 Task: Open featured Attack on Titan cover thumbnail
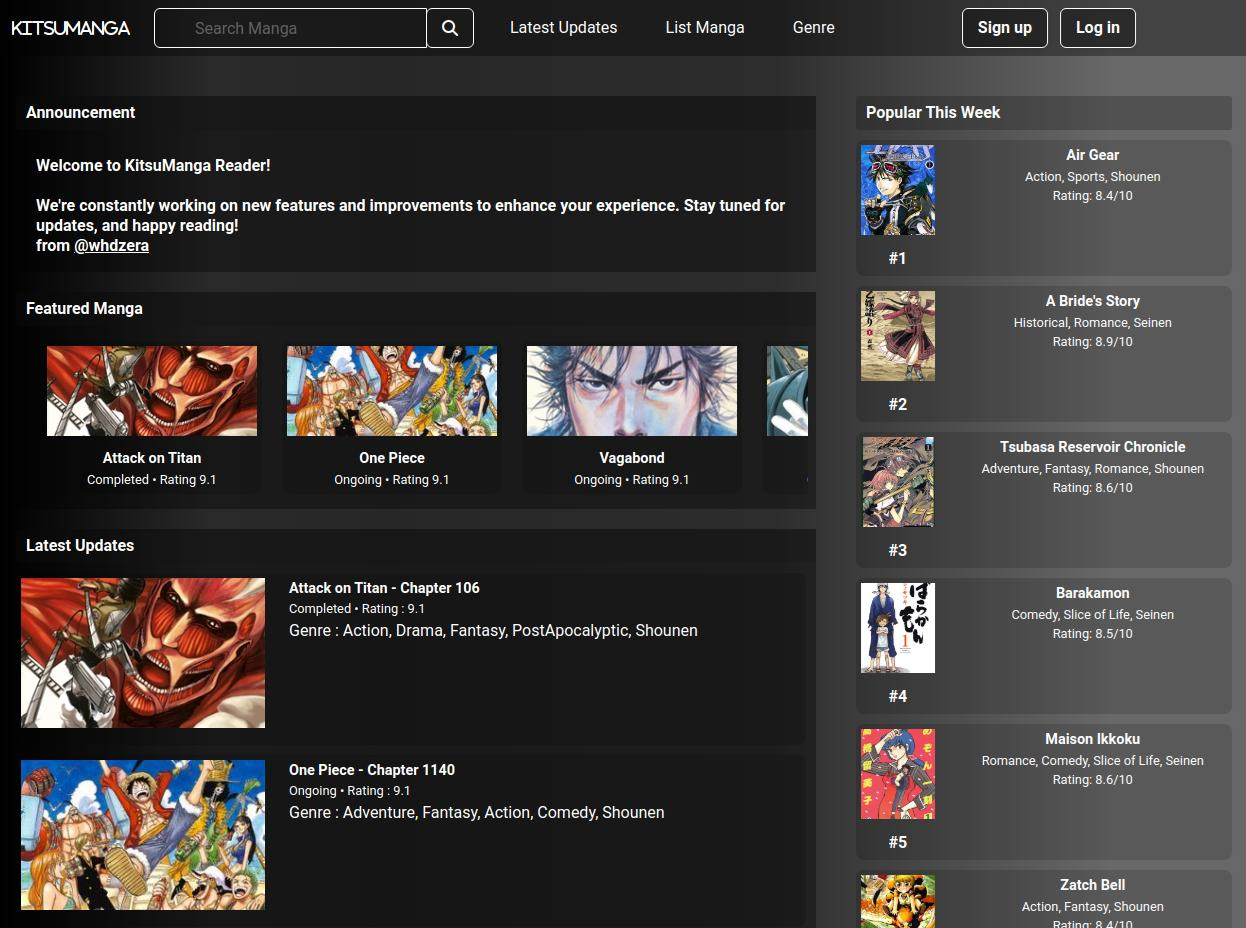tap(152, 391)
